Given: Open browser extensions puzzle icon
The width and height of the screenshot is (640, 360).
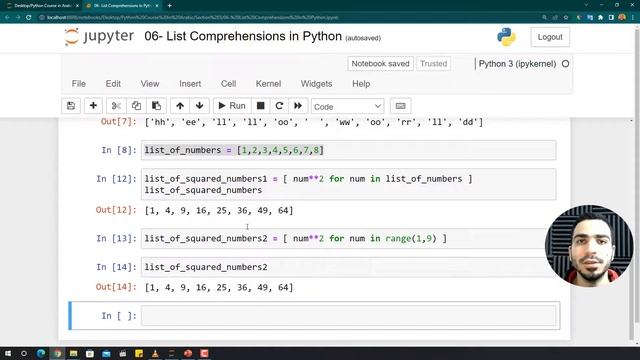Looking at the screenshot, I should 600,18.
